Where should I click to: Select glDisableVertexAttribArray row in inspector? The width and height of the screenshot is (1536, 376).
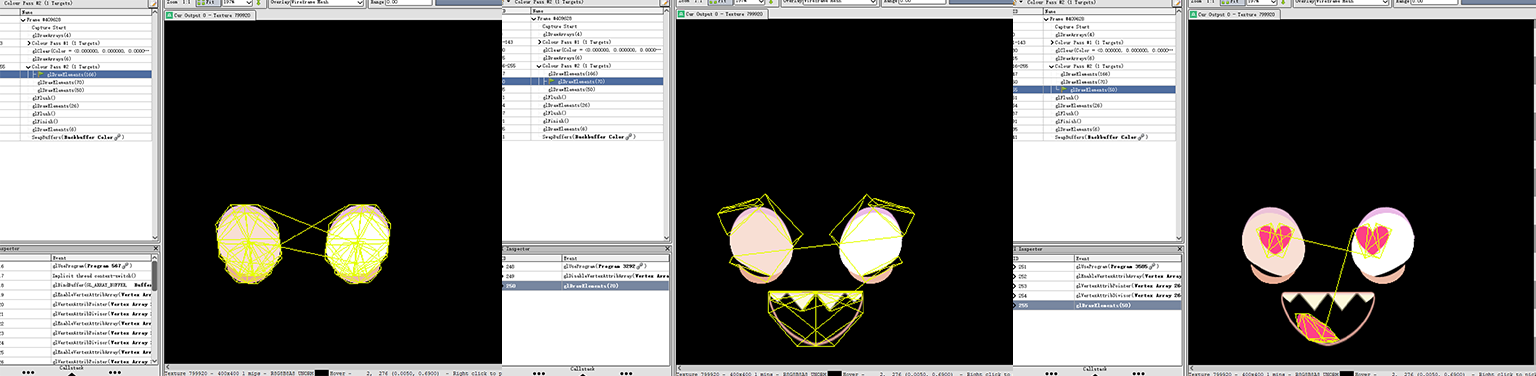583,276
